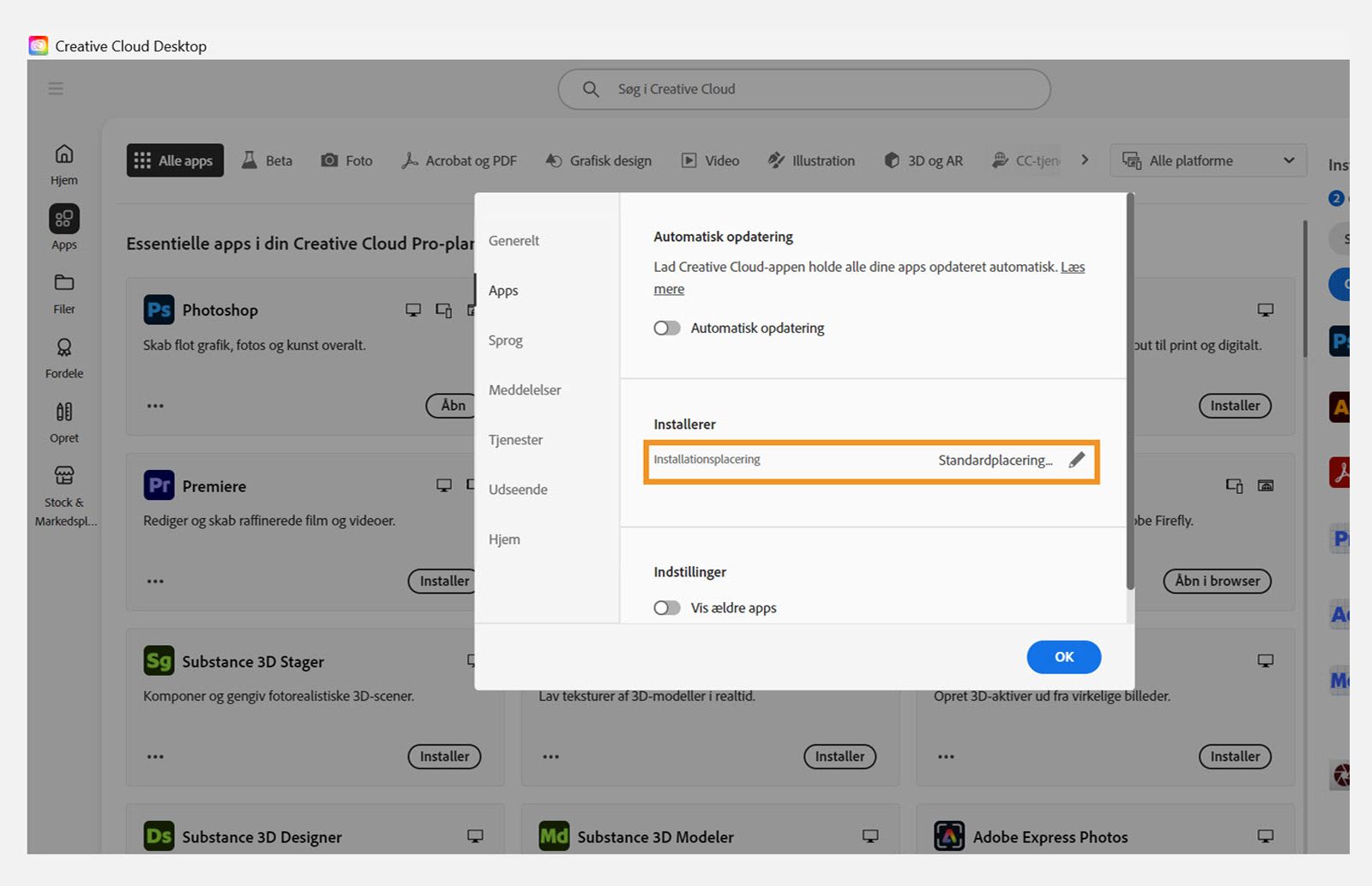Open Stock & Markedsplads store icon
1372x886 pixels.
[64, 475]
